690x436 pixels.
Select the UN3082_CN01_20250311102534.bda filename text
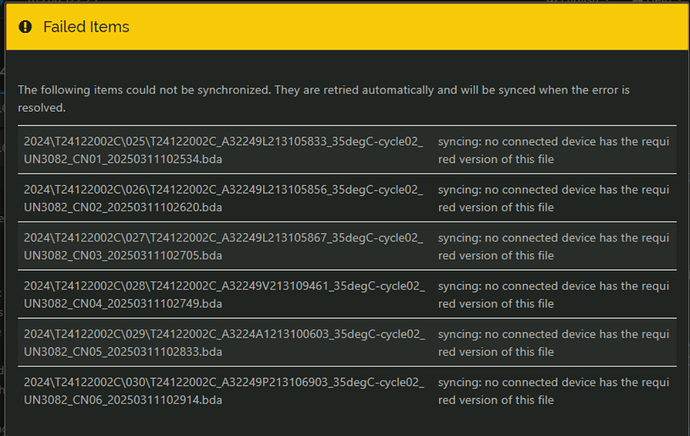tap(123, 159)
